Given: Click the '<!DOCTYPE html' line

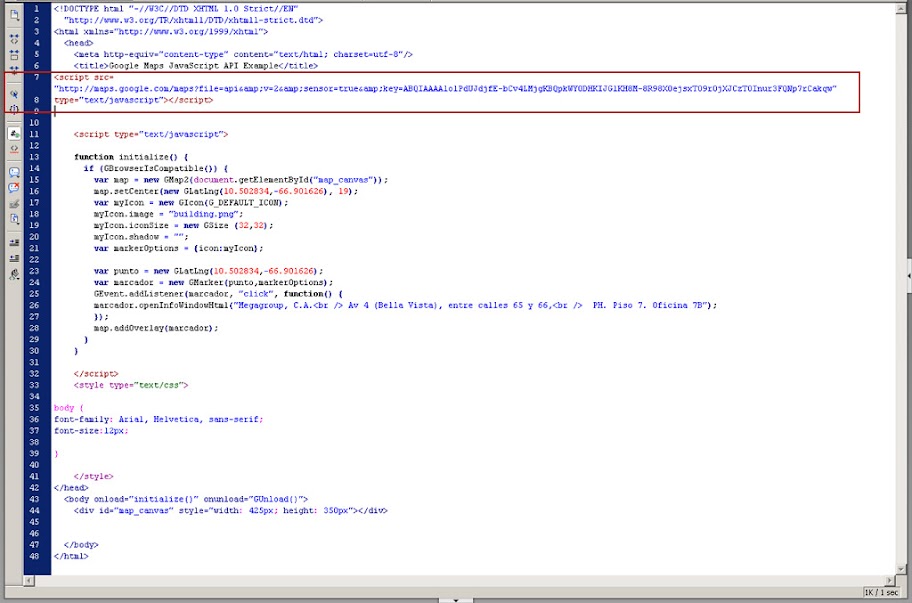Looking at the screenshot, I should pyautogui.click(x=176, y=9).
